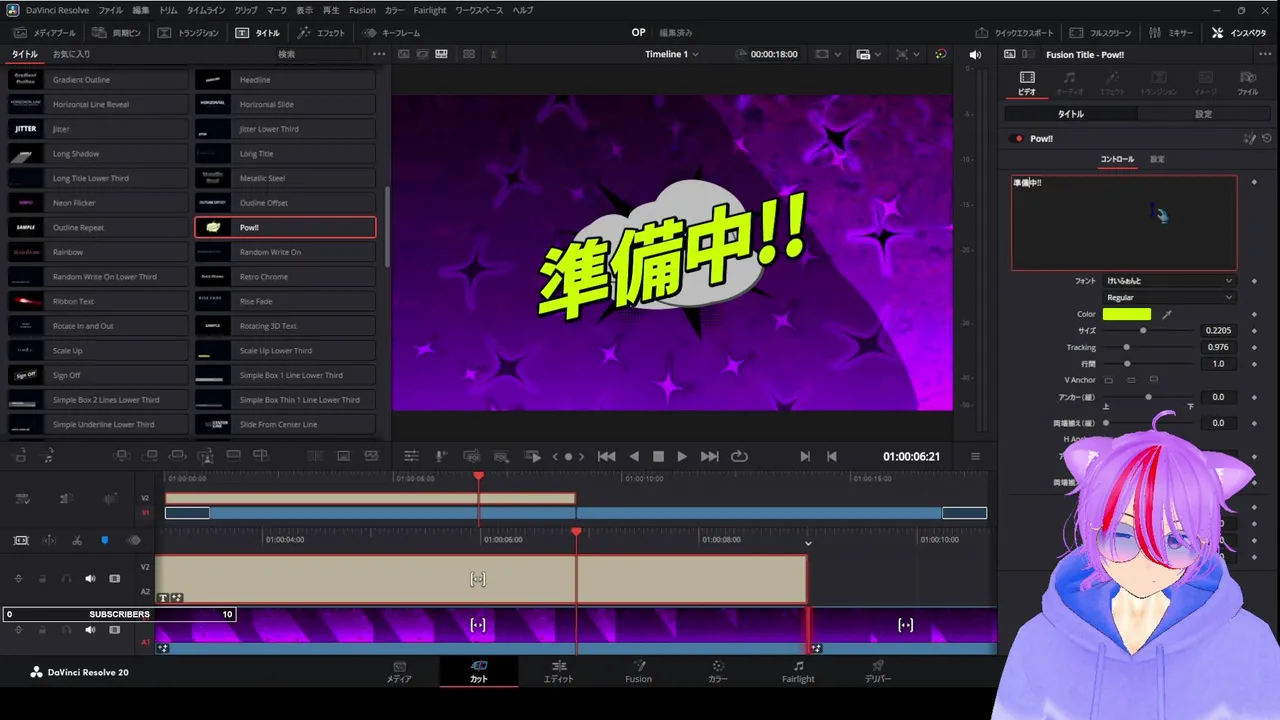Select the Pow!! title thumbnail

pos(213,227)
